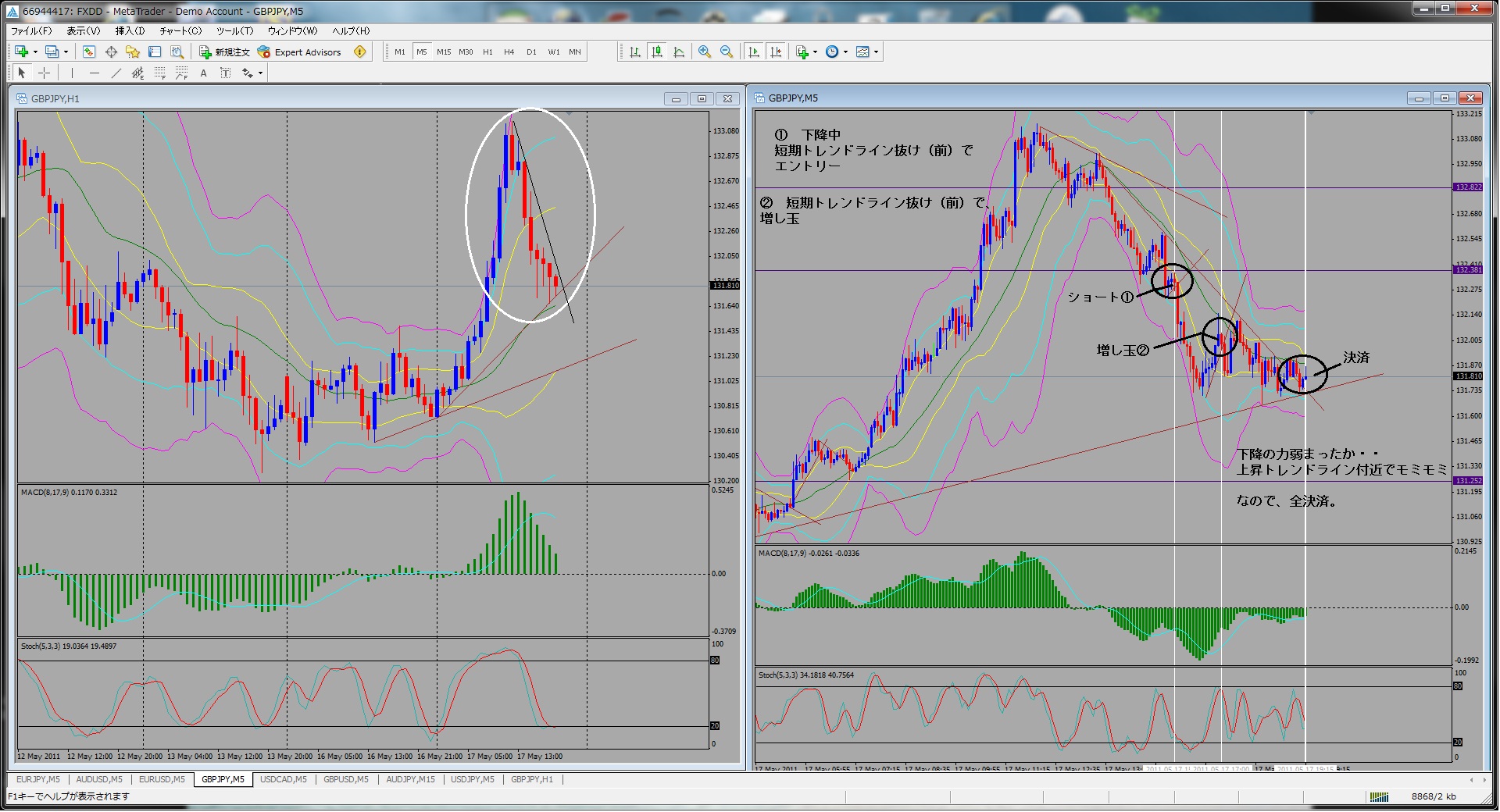Open the Navigator star-folder icon

133,52
